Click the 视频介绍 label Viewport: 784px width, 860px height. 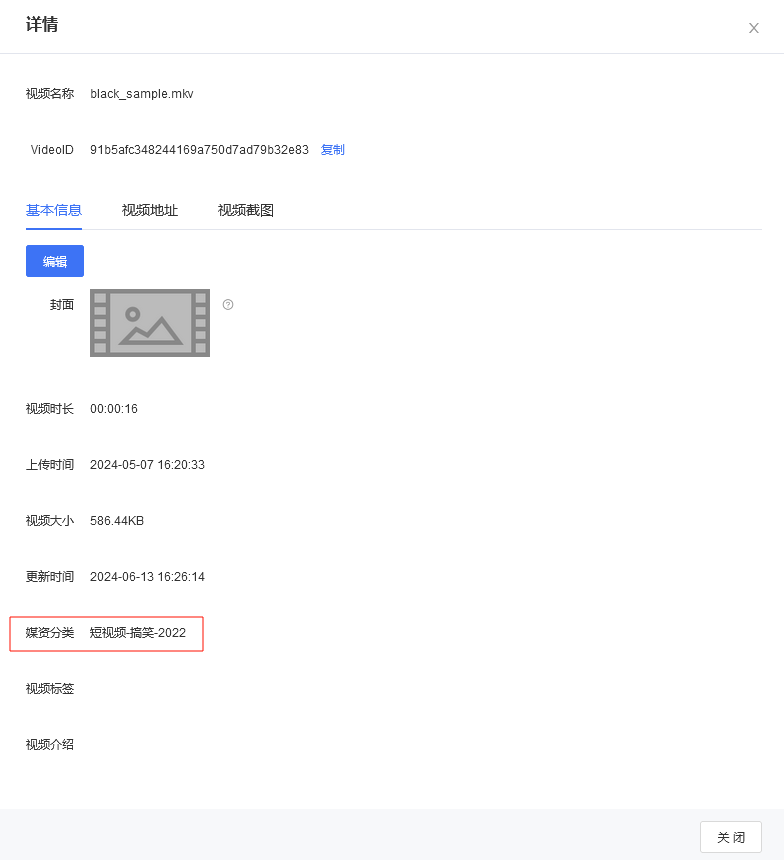(x=50, y=744)
